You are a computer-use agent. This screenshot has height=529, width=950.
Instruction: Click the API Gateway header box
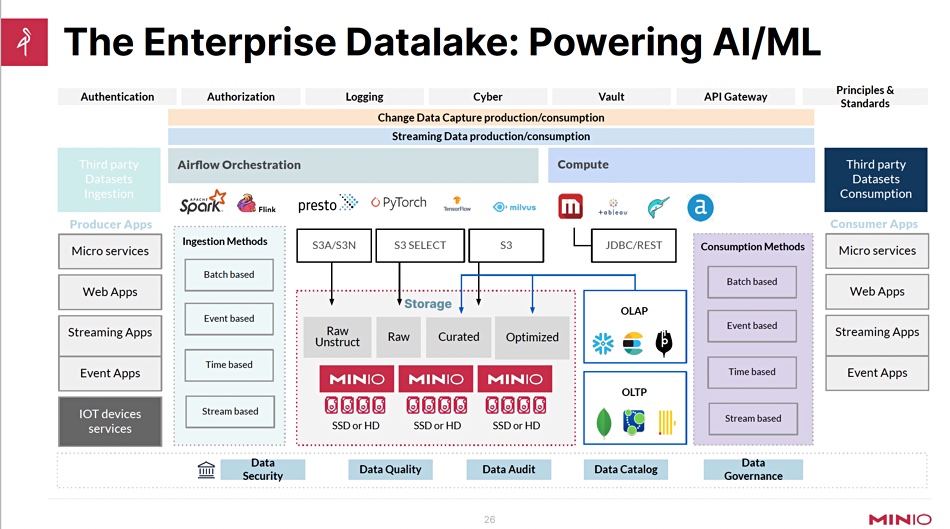(x=736, y=96)
